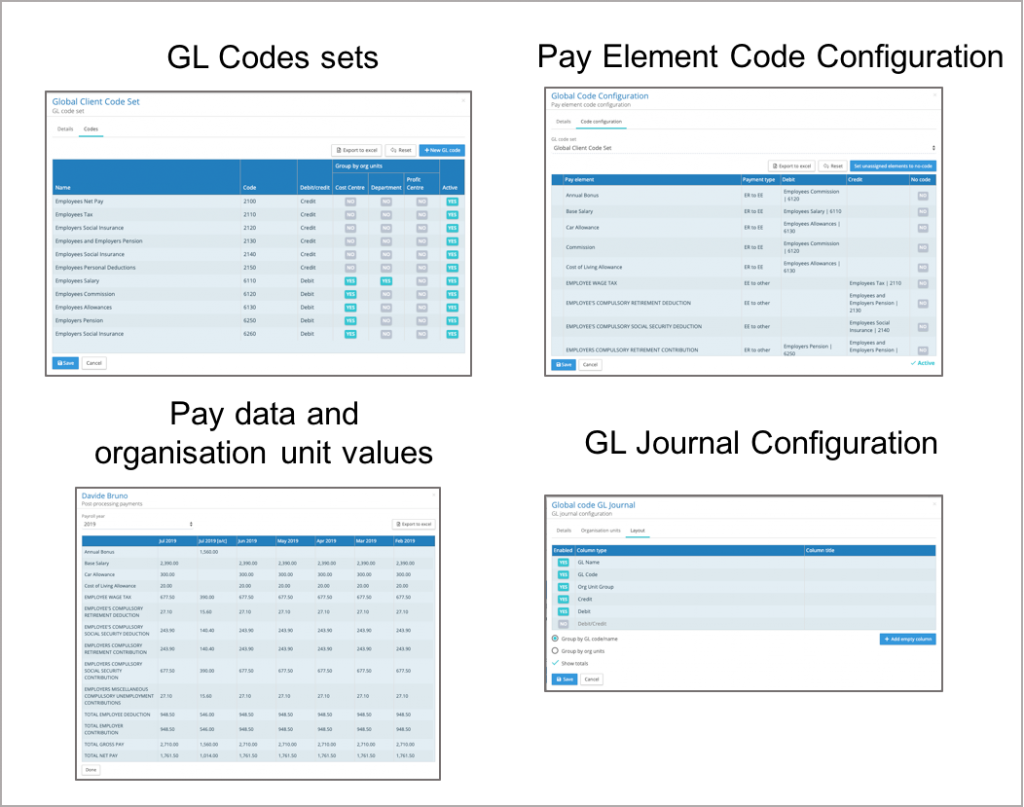Screen dimensions: 1024x807
Task: Open Details tab in Global Client Code Set
Action: [65, 129]
